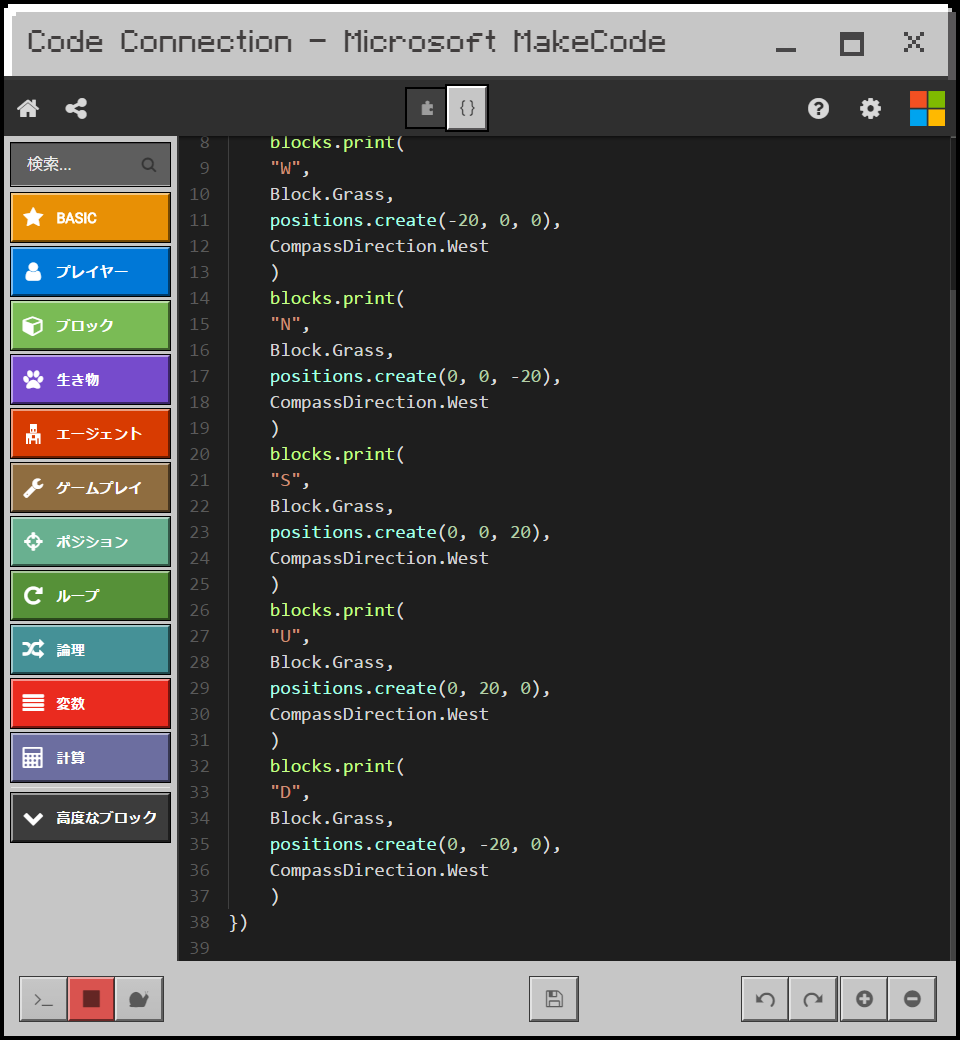
Task: Click the share project icon
Action: [76, 108]
